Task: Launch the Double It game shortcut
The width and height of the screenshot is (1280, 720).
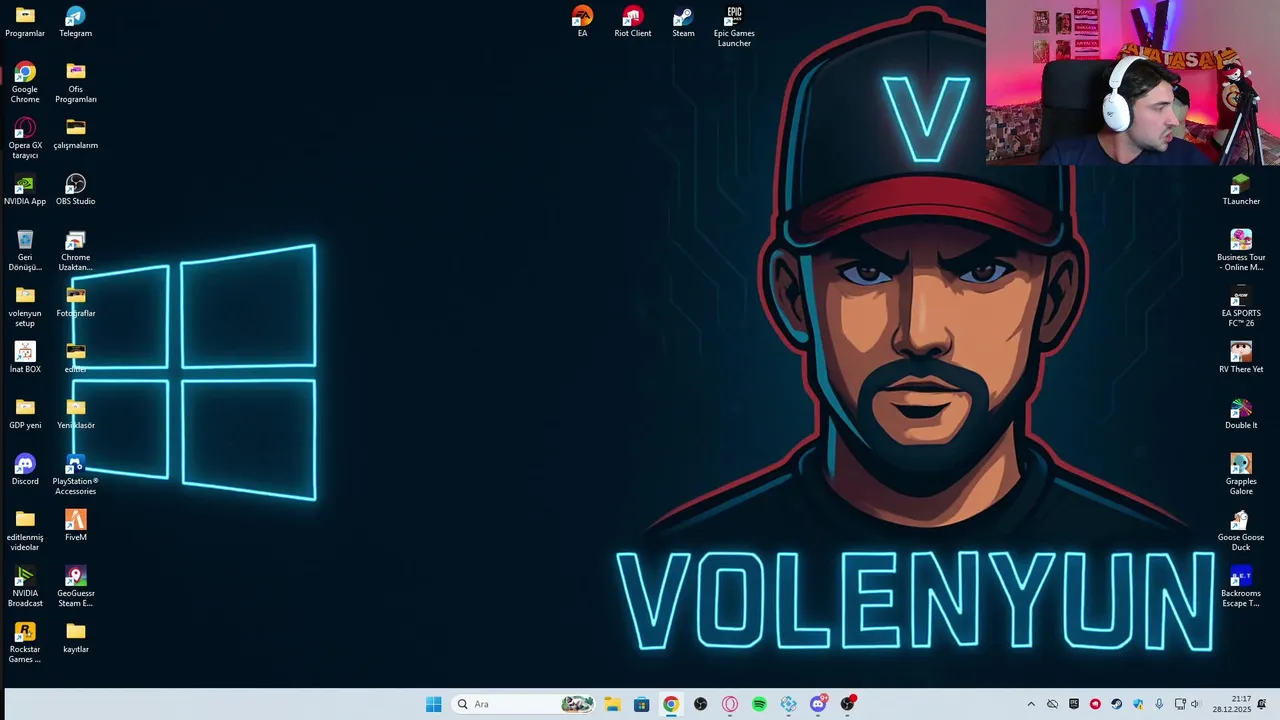Action: [1241, 413]
